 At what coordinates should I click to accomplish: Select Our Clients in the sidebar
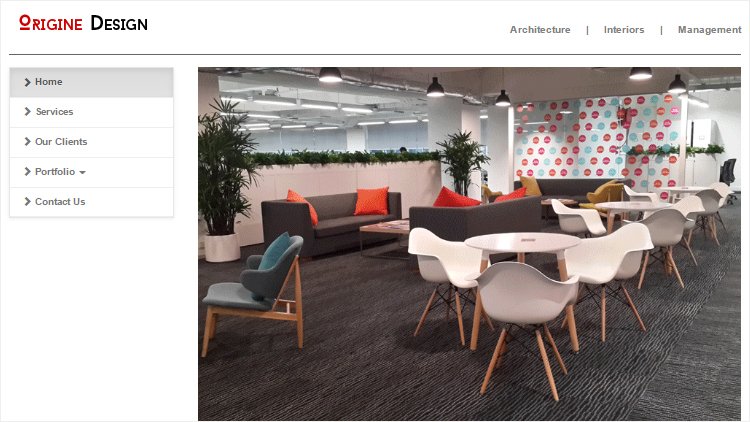coord(91,142)
